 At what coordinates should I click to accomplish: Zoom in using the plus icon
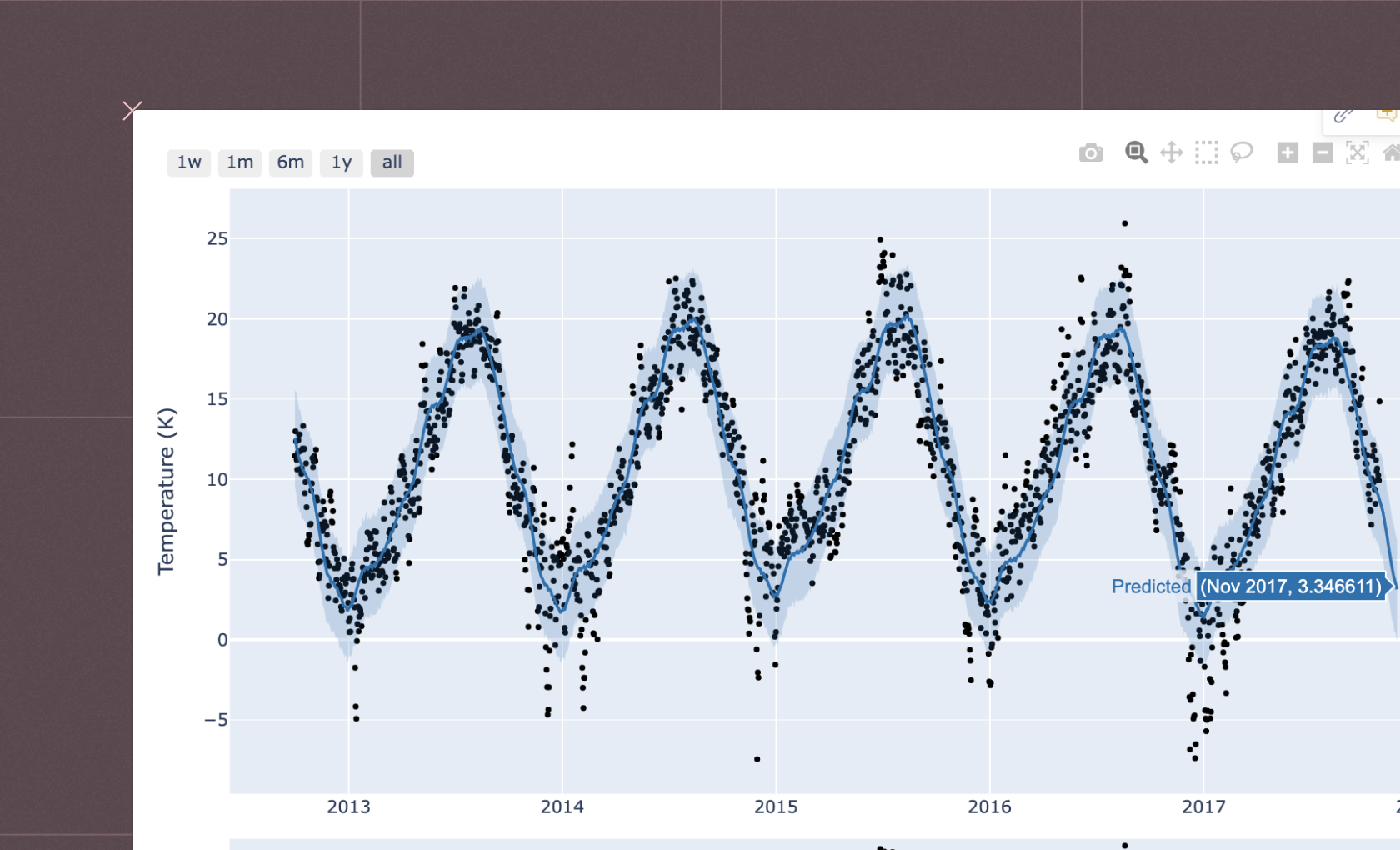pyautogui.click(x=1287, y=153)
